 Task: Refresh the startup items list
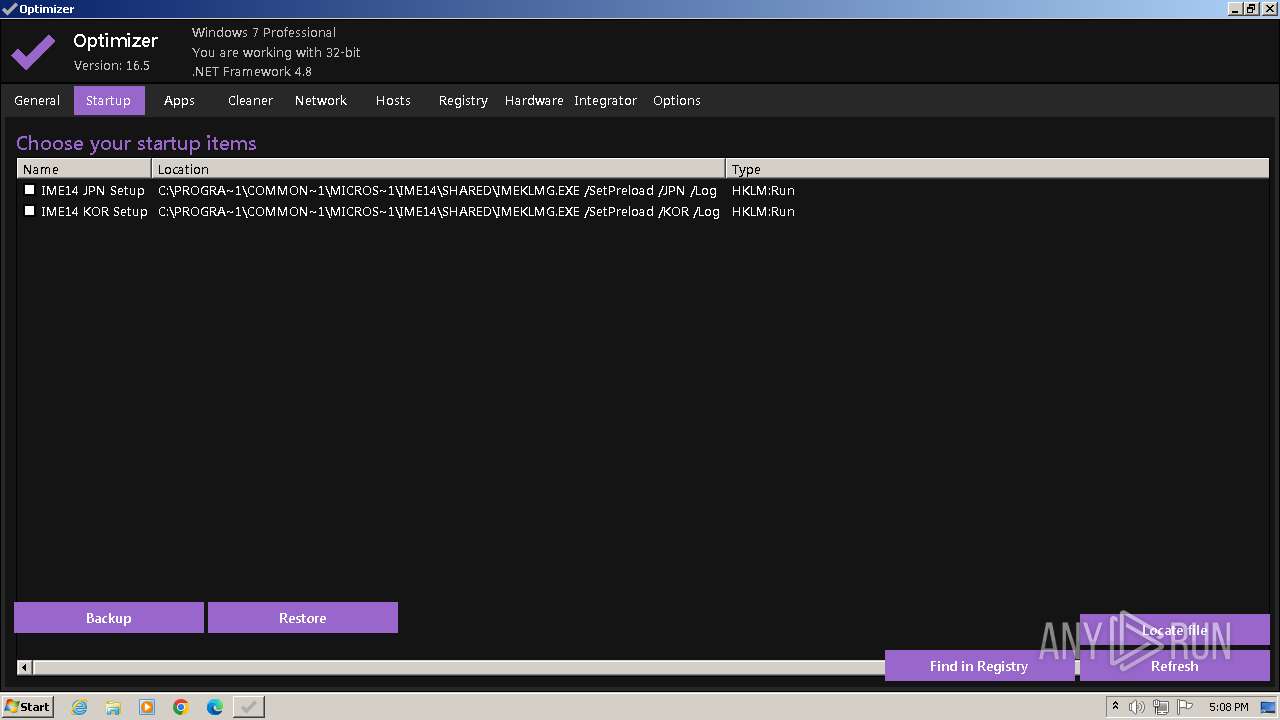pos(1175,666)
